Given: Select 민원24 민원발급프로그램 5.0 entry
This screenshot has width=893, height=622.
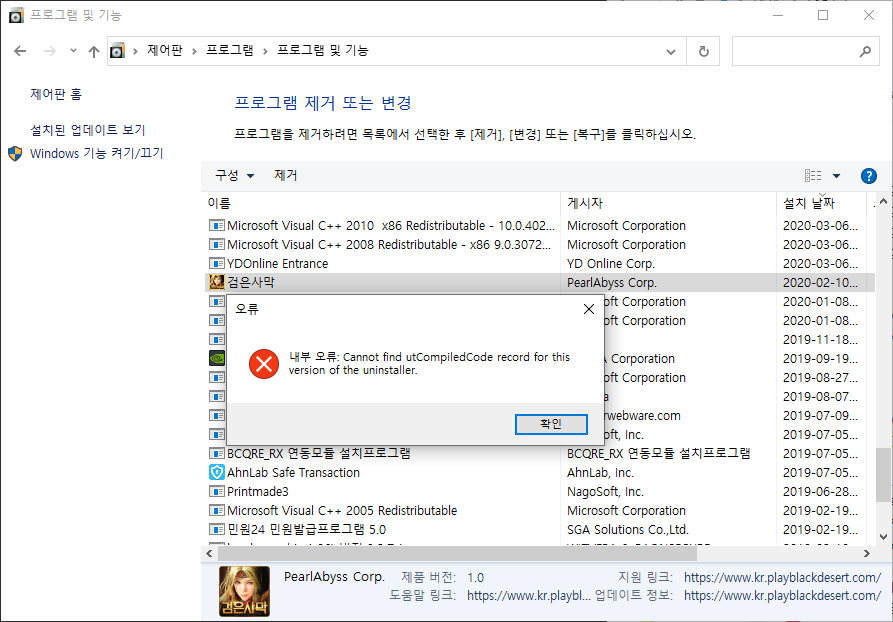Looking at the screenshot, I should pyautogui.click(x=539, y=530).
